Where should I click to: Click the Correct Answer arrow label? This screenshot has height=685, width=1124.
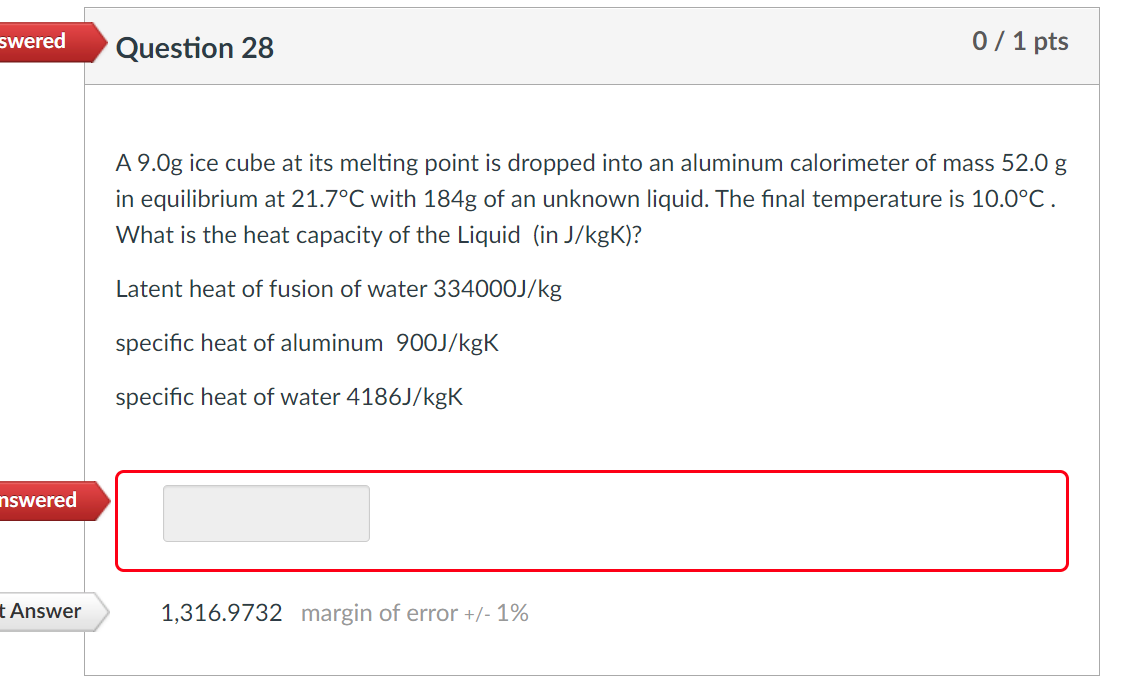click(x=45, y=612)
